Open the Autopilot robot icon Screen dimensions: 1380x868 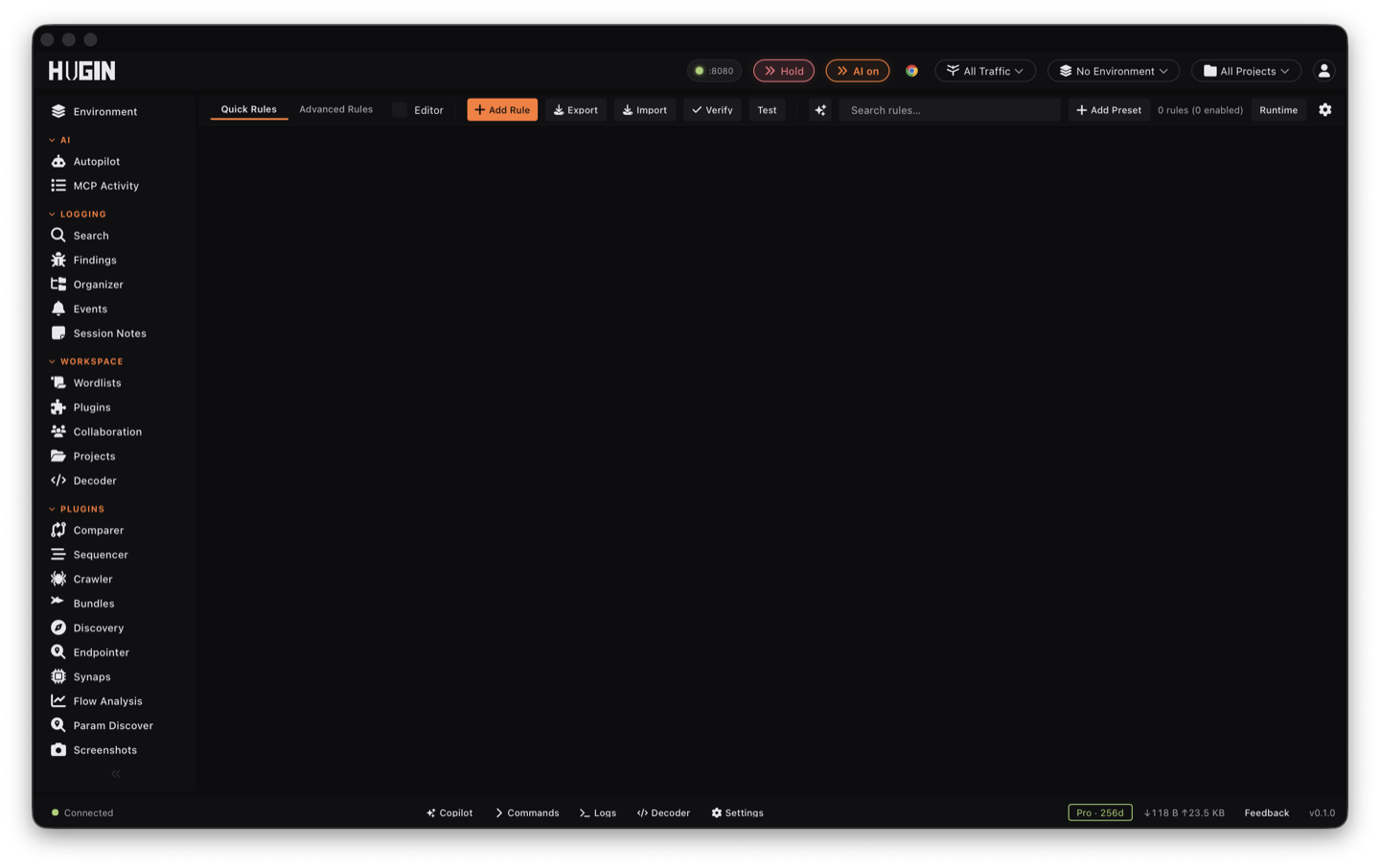pos(58,161)
